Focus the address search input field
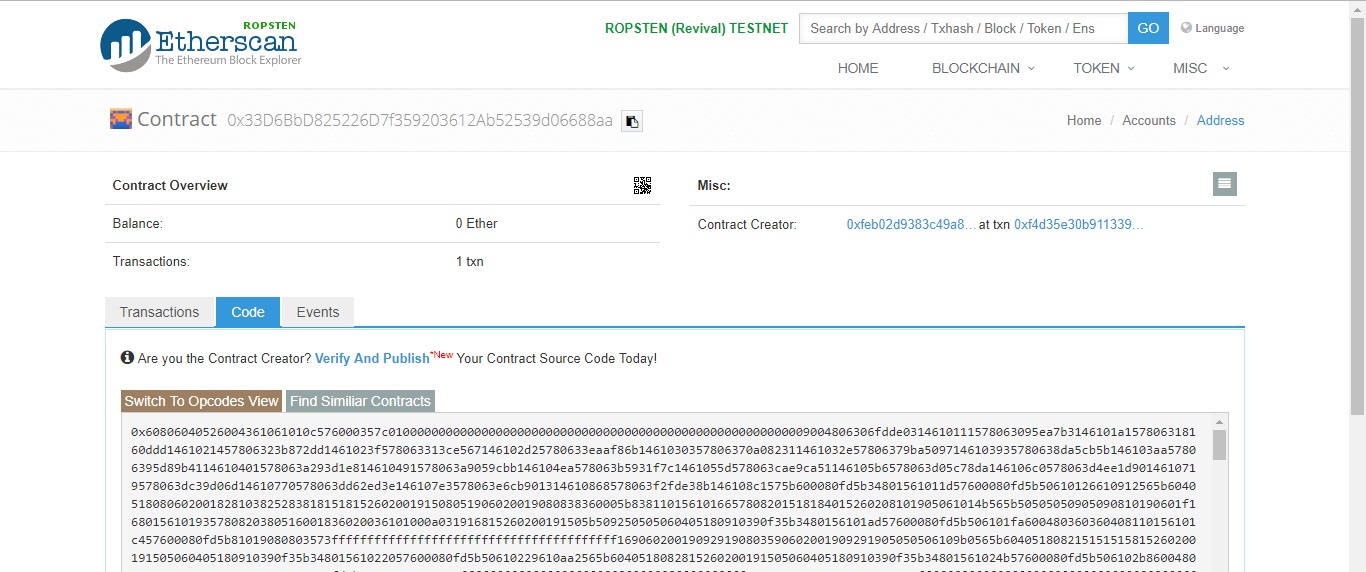Screen dimensions: 1366x572 [963, 28]
